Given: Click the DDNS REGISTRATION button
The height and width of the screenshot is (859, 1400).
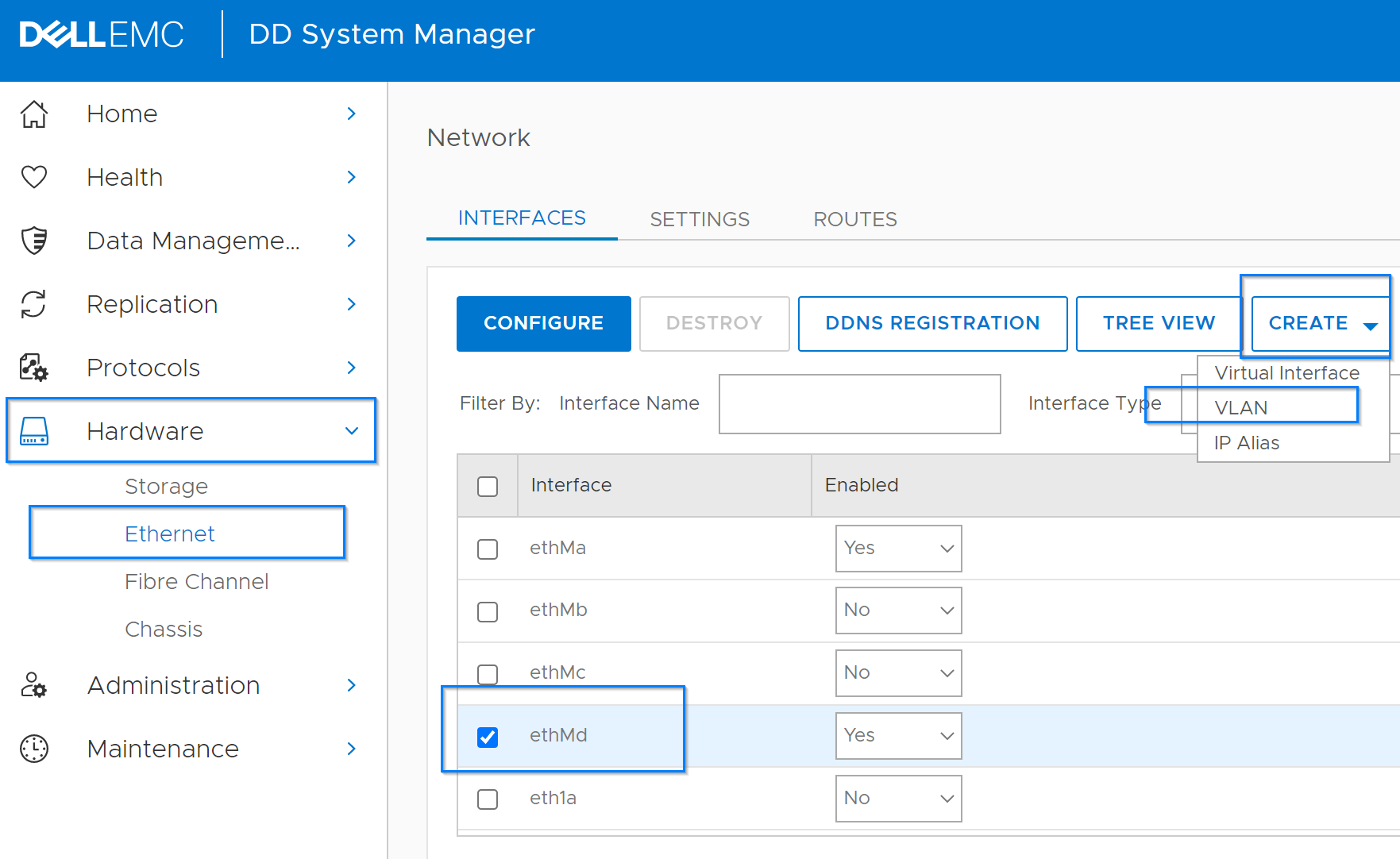Looking at the screenshot, I should [x=931, y=323].
